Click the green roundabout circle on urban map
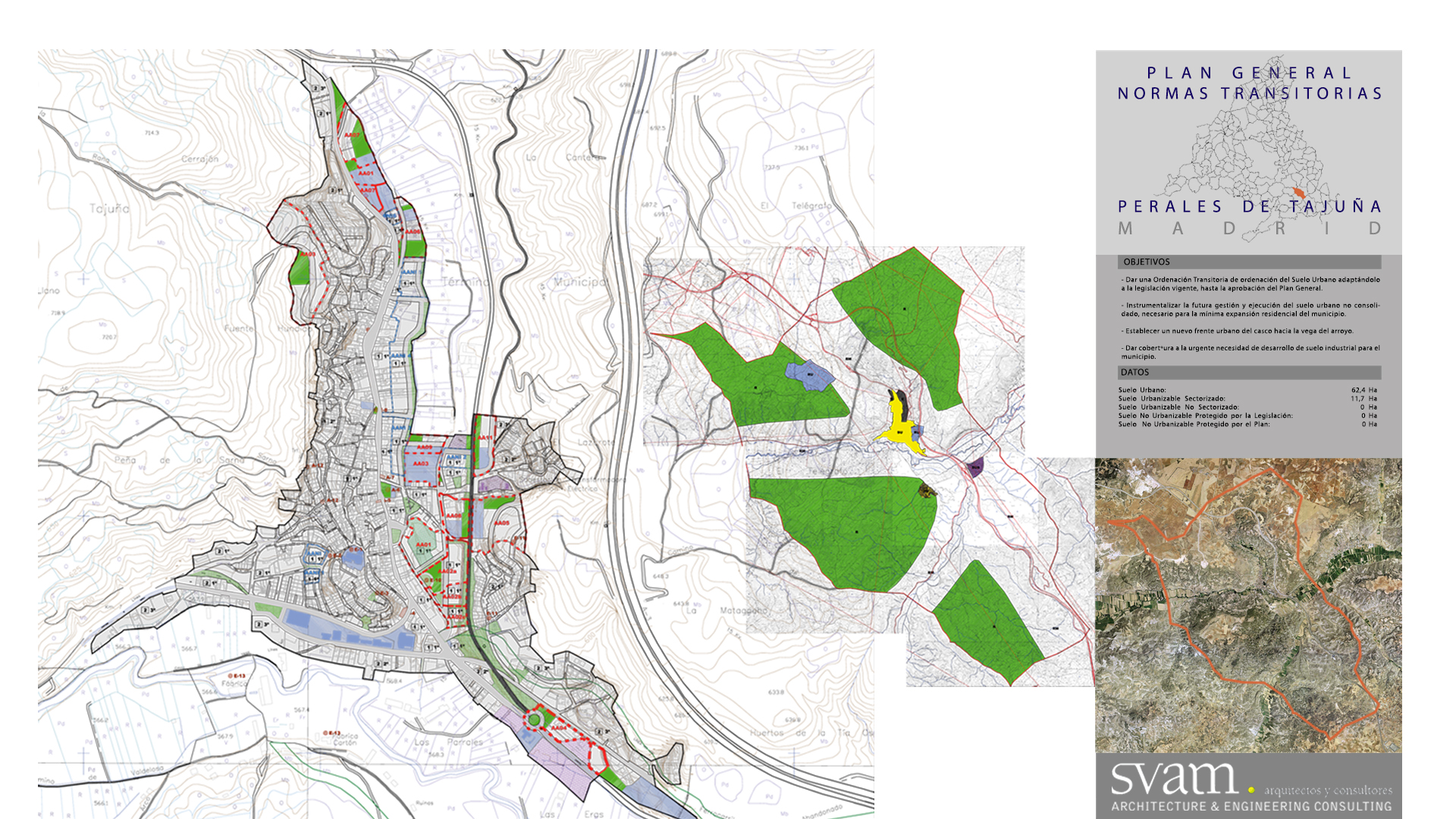The width and height of the screenshot is (1456, 819). click(x=534, y=720)
